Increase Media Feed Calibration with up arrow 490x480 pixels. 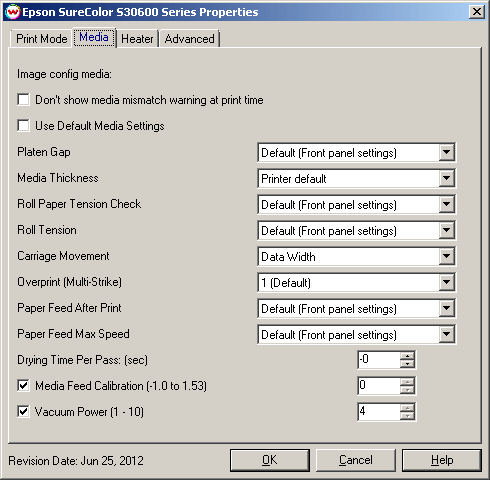(x=407, y=382)
